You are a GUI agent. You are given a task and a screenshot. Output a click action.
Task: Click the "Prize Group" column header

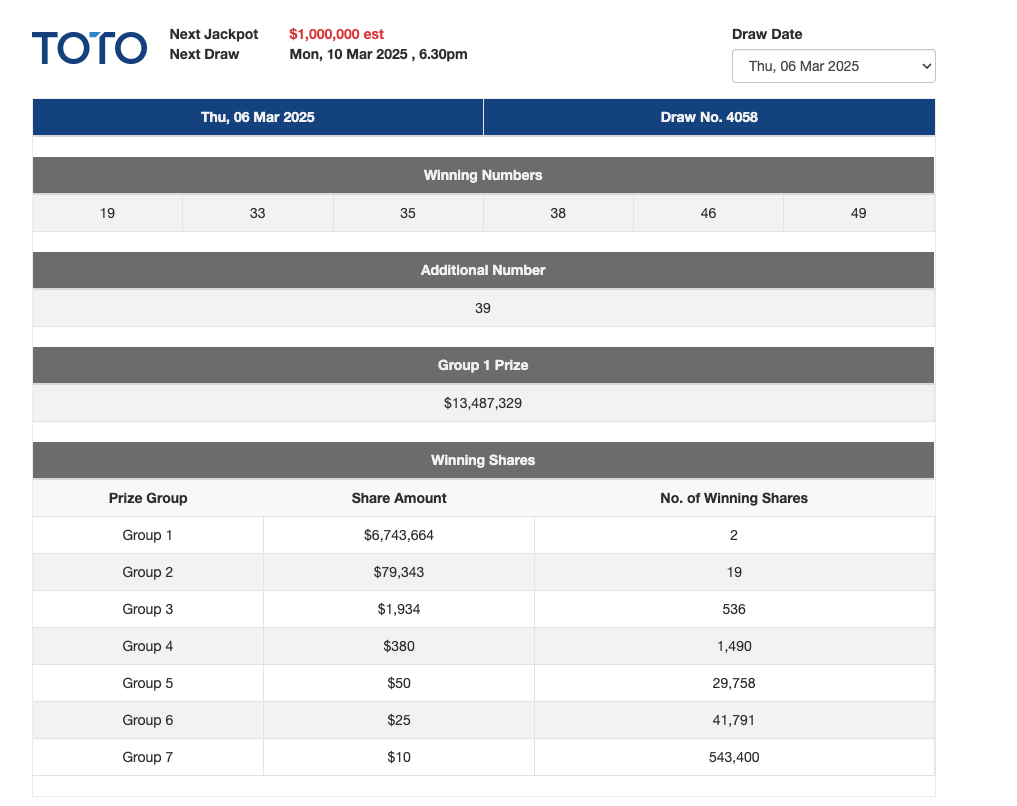pos(147,498)
